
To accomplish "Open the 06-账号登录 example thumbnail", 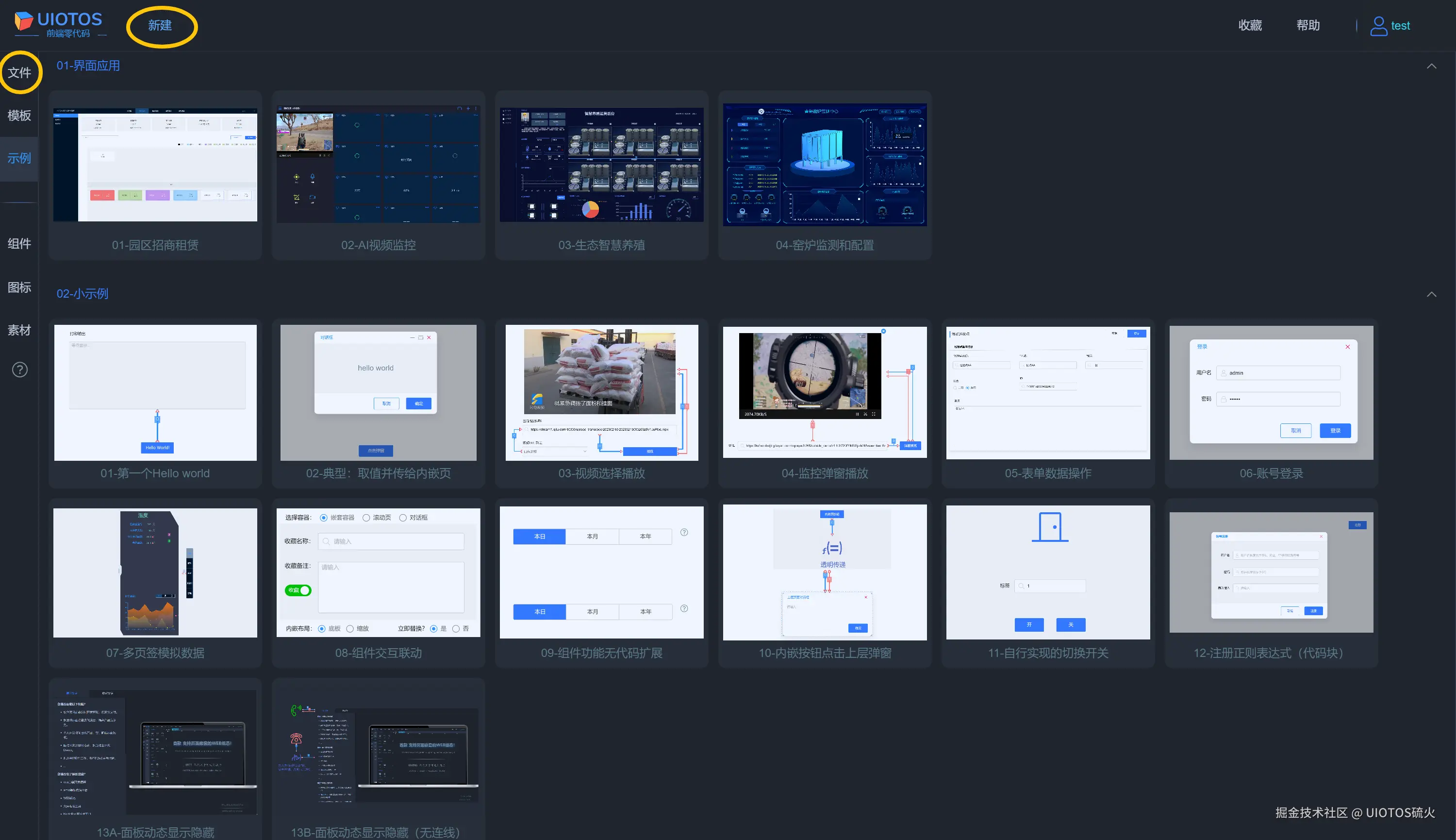I will (x=1271, y=393).
